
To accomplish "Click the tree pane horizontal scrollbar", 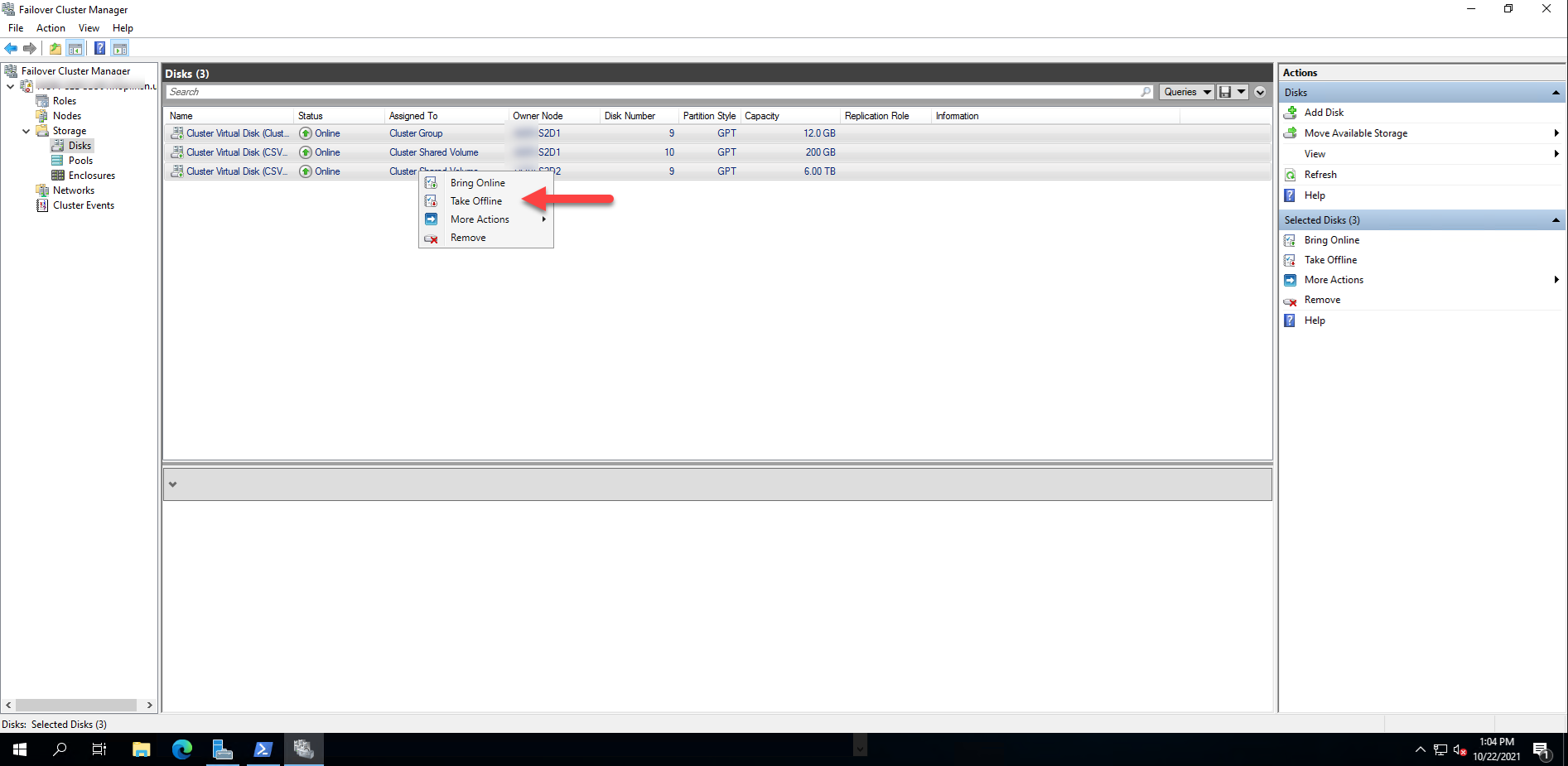I will tap(76, 705).
